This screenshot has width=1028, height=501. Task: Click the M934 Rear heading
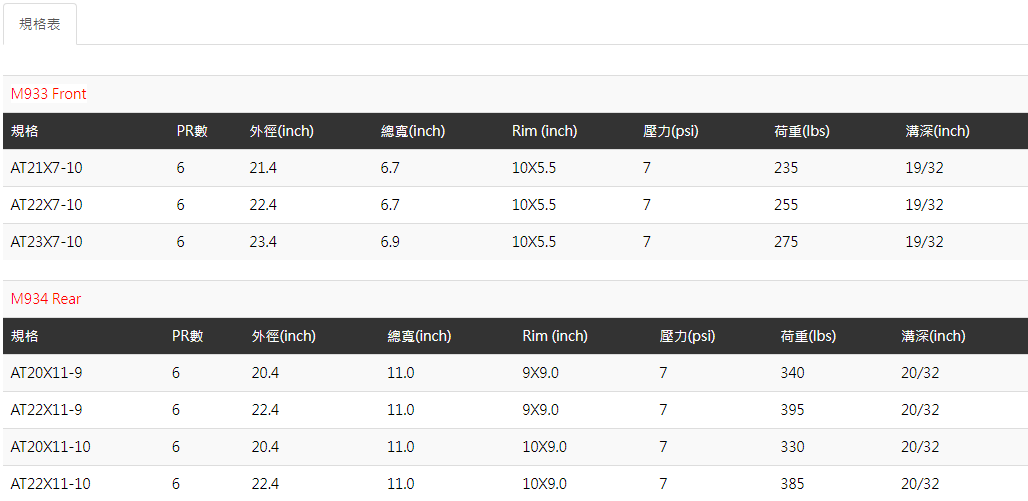[x=46, y=299]
